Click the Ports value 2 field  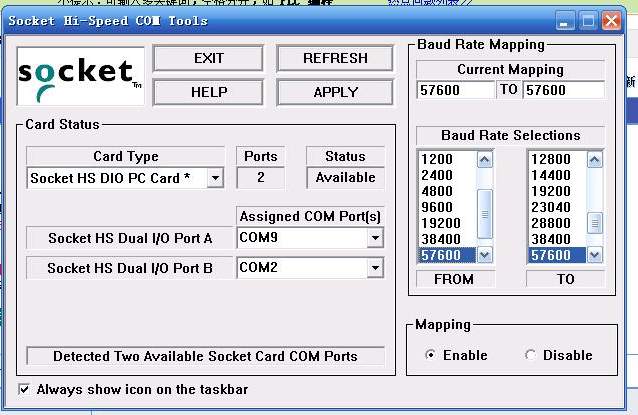[260, 178]
